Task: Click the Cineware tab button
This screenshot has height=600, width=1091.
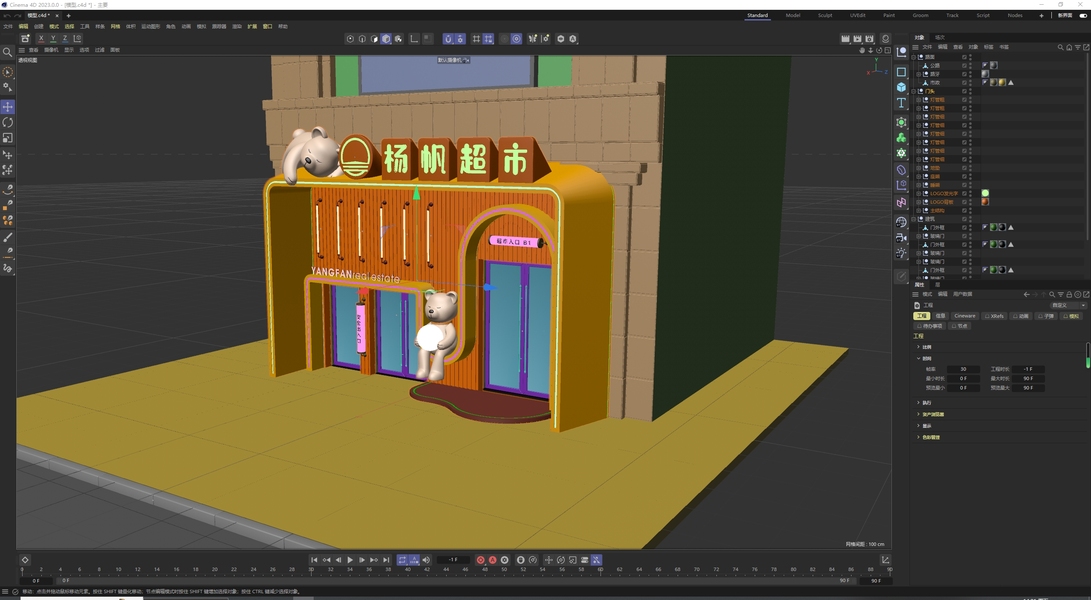Action: (964, 316)
